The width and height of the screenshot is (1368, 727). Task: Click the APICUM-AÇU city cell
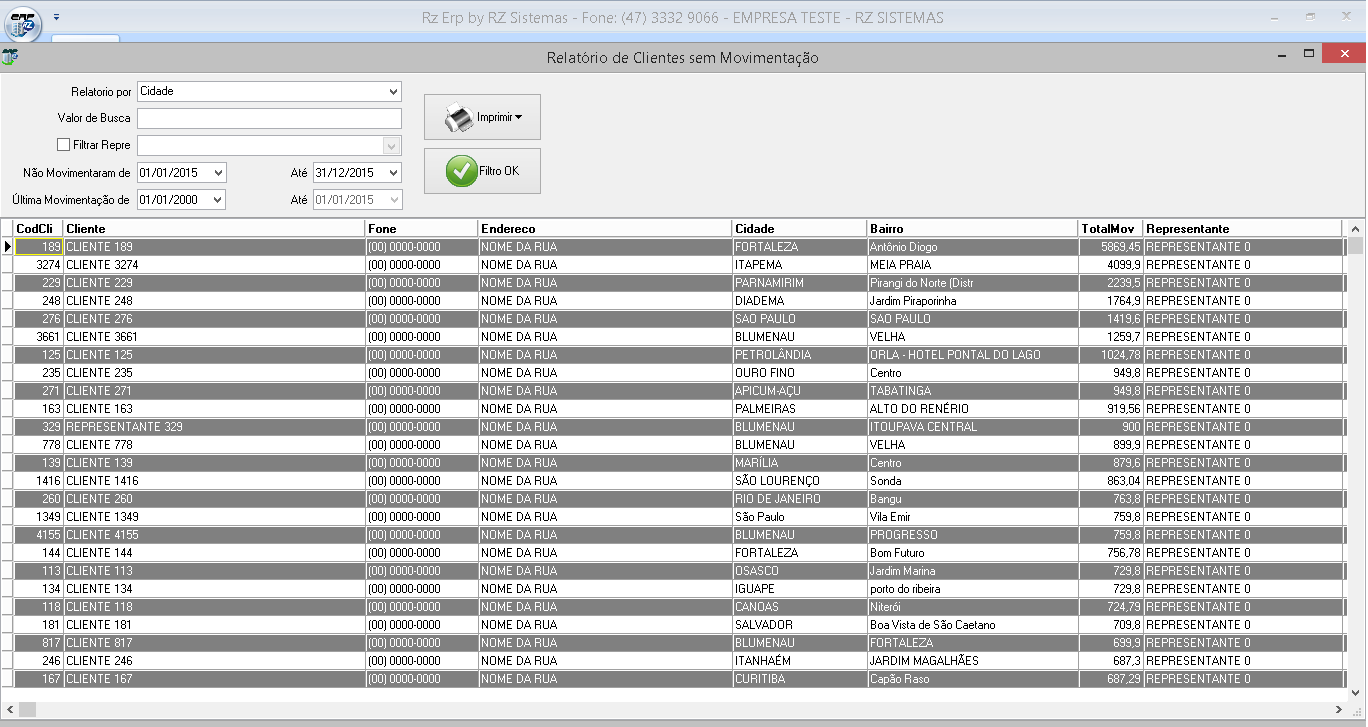[799, 391]
